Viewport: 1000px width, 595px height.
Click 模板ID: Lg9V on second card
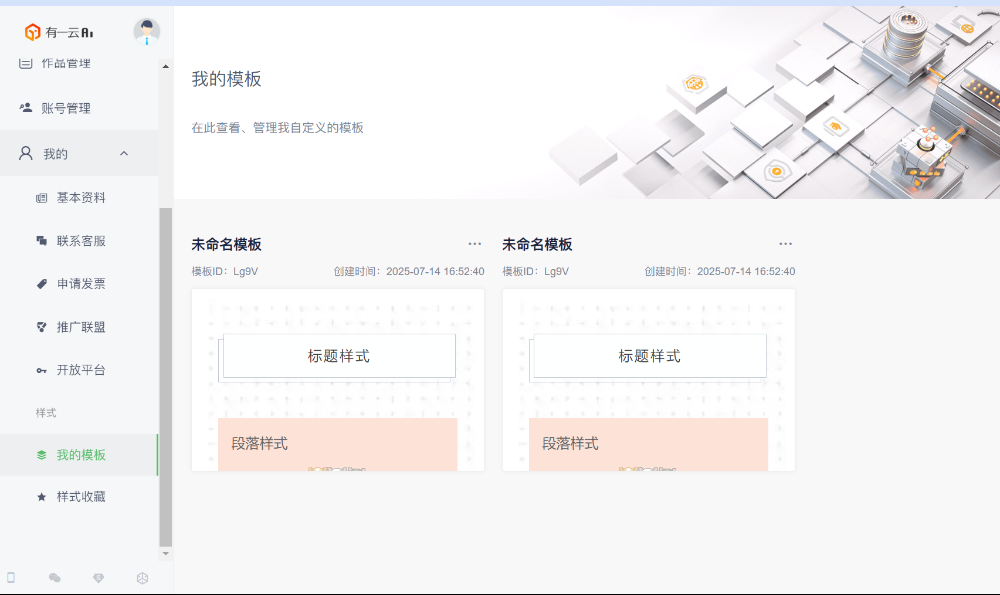[535, 272]
